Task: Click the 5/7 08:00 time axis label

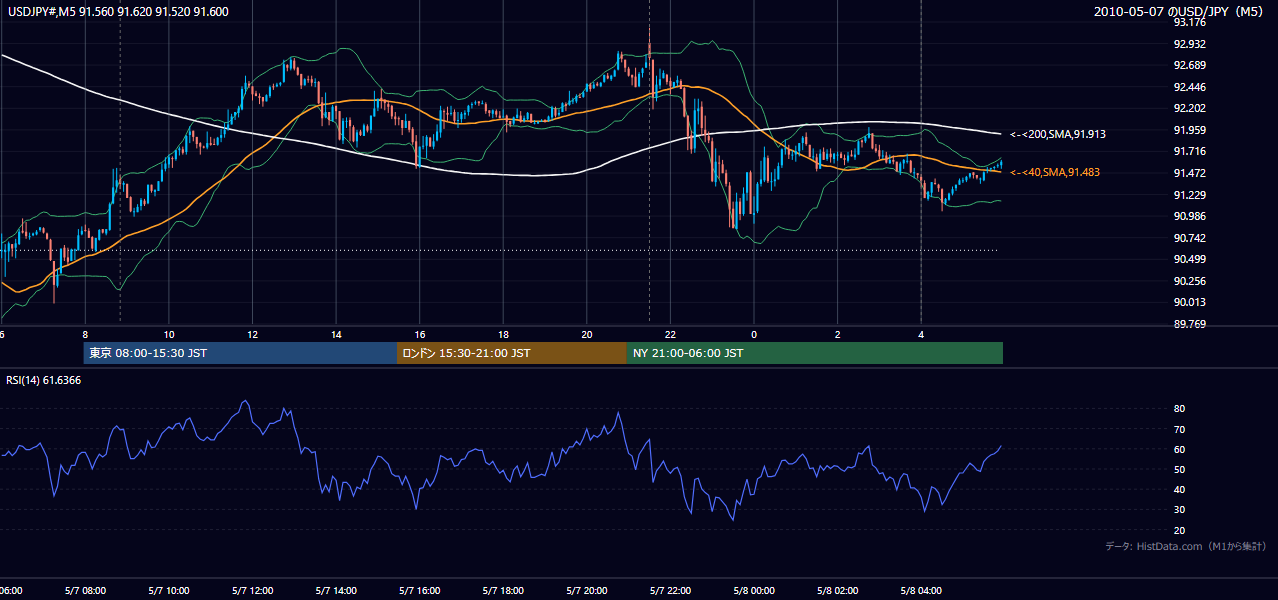Action: click(x=86, y=590)
